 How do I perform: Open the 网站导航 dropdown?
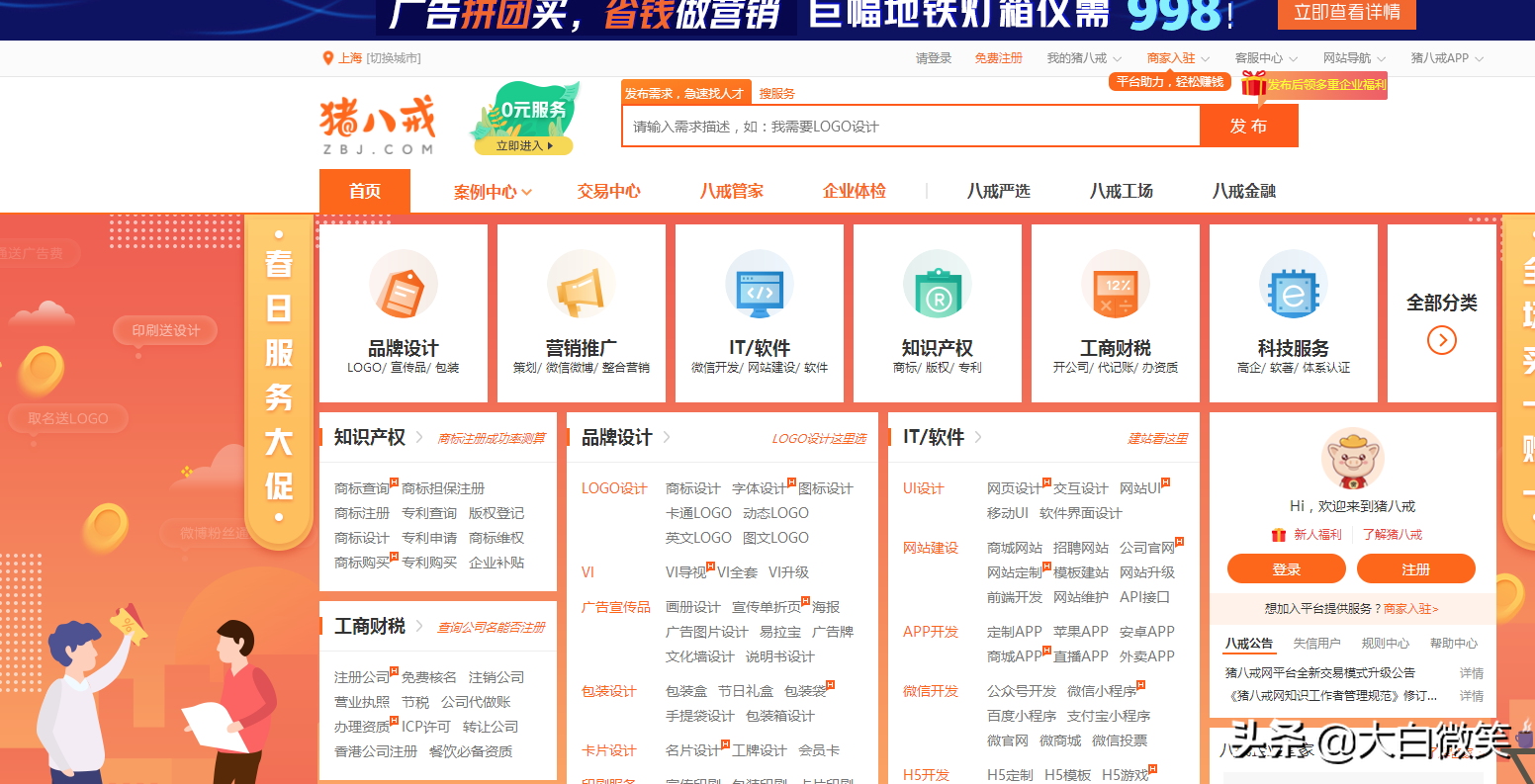(1354, 58)
